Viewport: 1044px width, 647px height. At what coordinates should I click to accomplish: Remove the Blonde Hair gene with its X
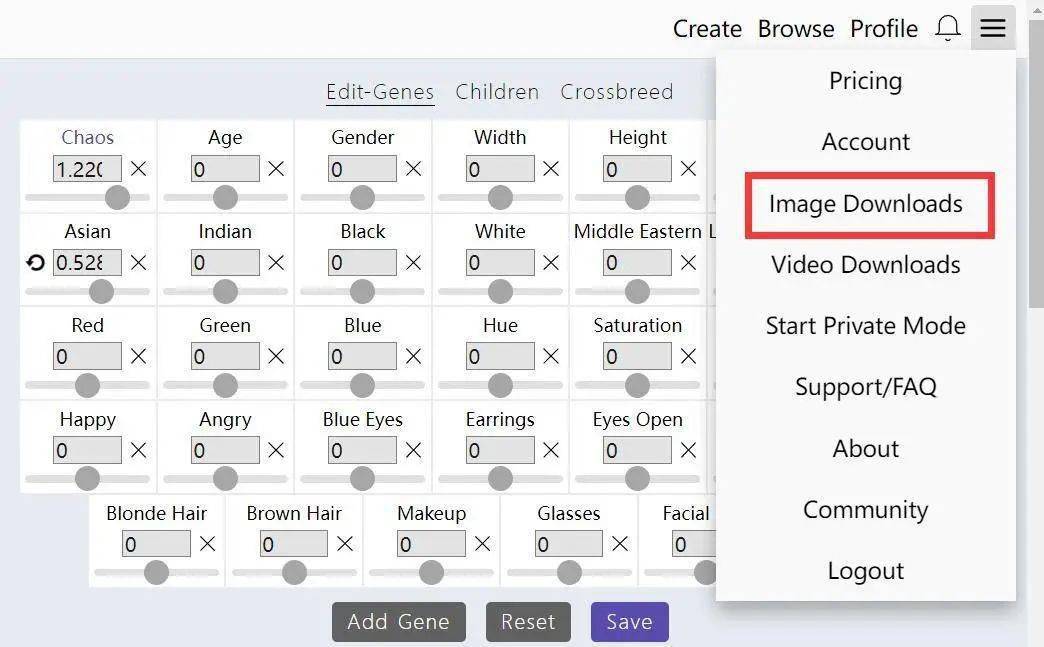point(207,544)
